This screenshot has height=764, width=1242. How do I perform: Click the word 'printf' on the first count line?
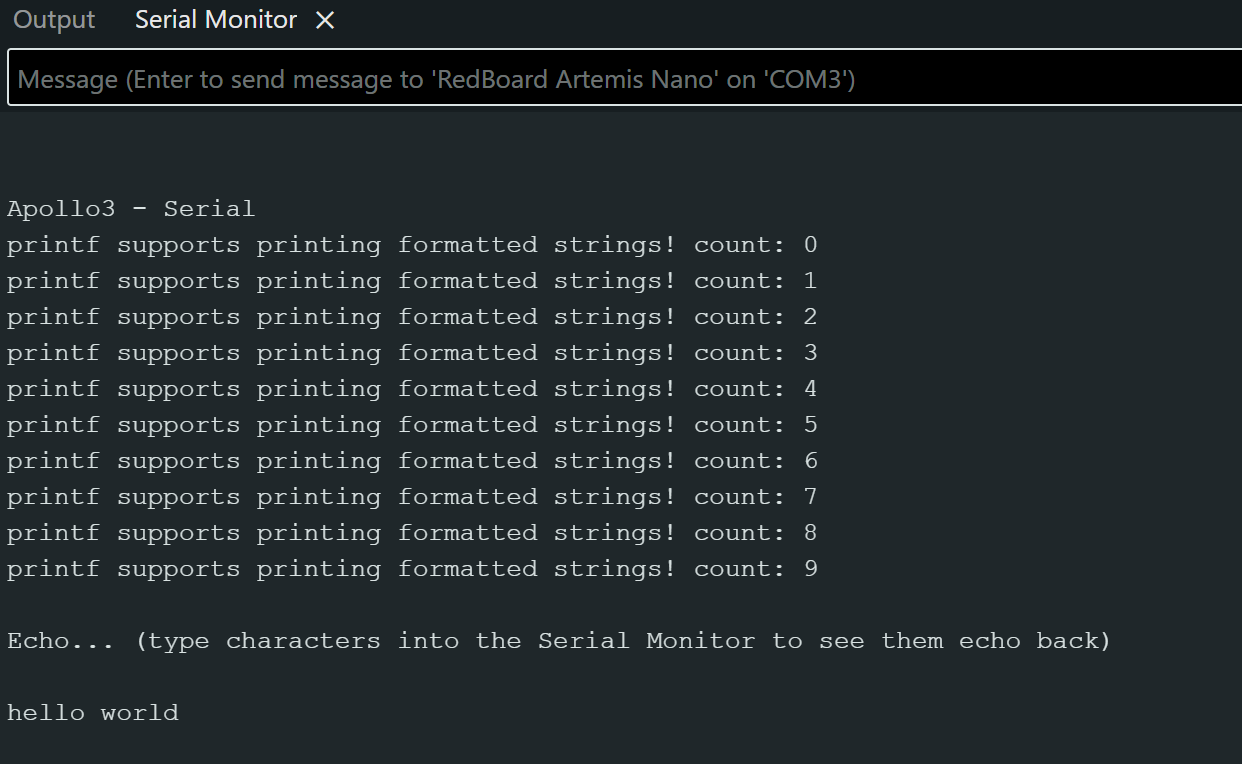pos(53,244)
